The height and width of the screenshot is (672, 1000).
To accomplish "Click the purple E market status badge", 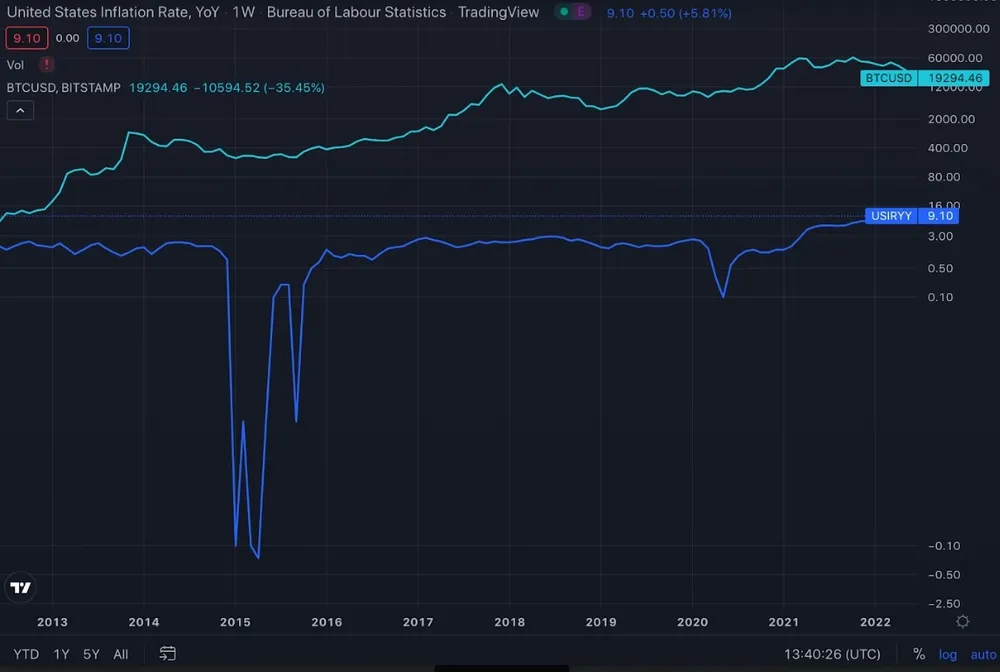I will [581, 13].
